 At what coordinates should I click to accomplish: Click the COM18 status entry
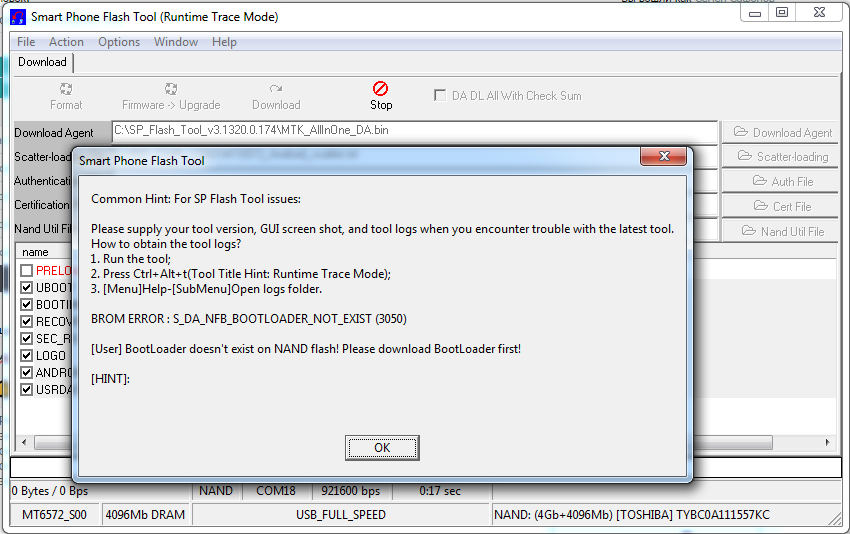pyautogui.click(x=276, y=491)
